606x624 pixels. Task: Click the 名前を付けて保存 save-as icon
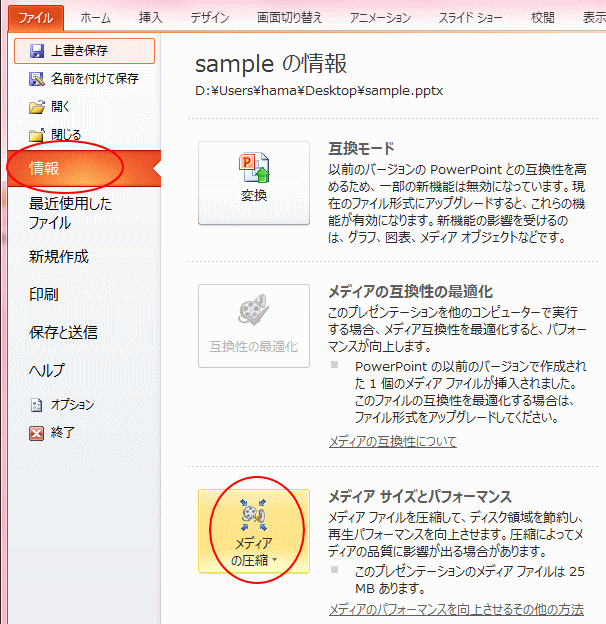click(37, 79)
